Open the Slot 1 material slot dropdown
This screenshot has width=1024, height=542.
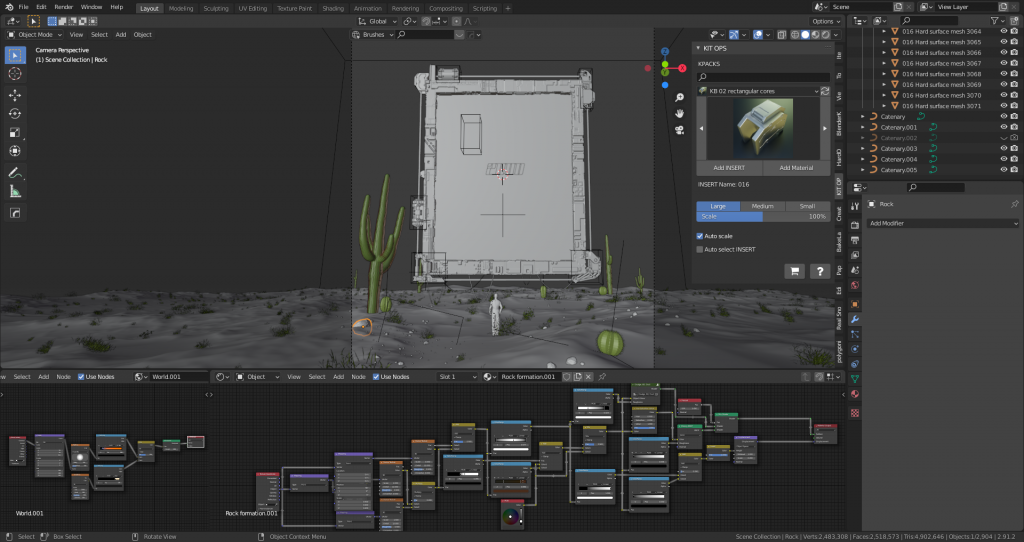tap(457, 377)
